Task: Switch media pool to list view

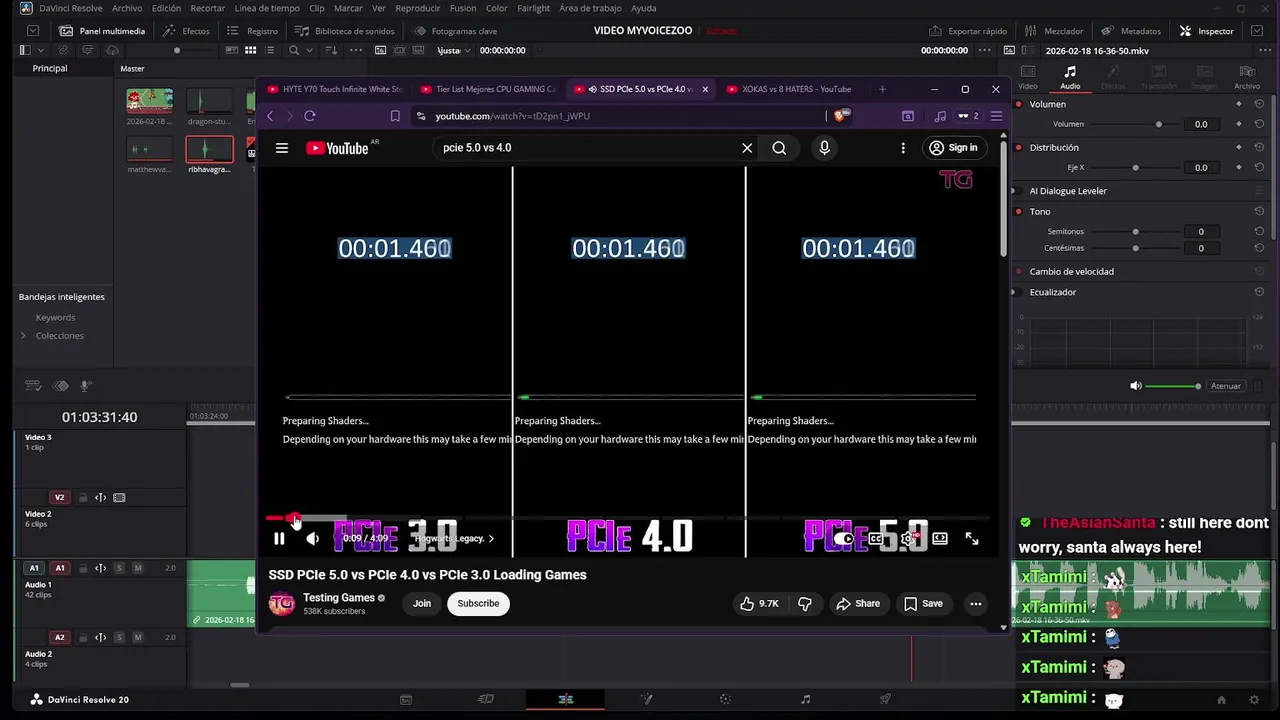Action: click(272, 50)
